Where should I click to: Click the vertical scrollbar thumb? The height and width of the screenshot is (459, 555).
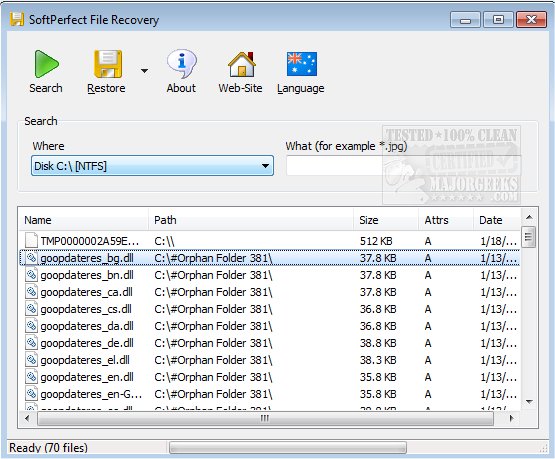tap(528, 236)
